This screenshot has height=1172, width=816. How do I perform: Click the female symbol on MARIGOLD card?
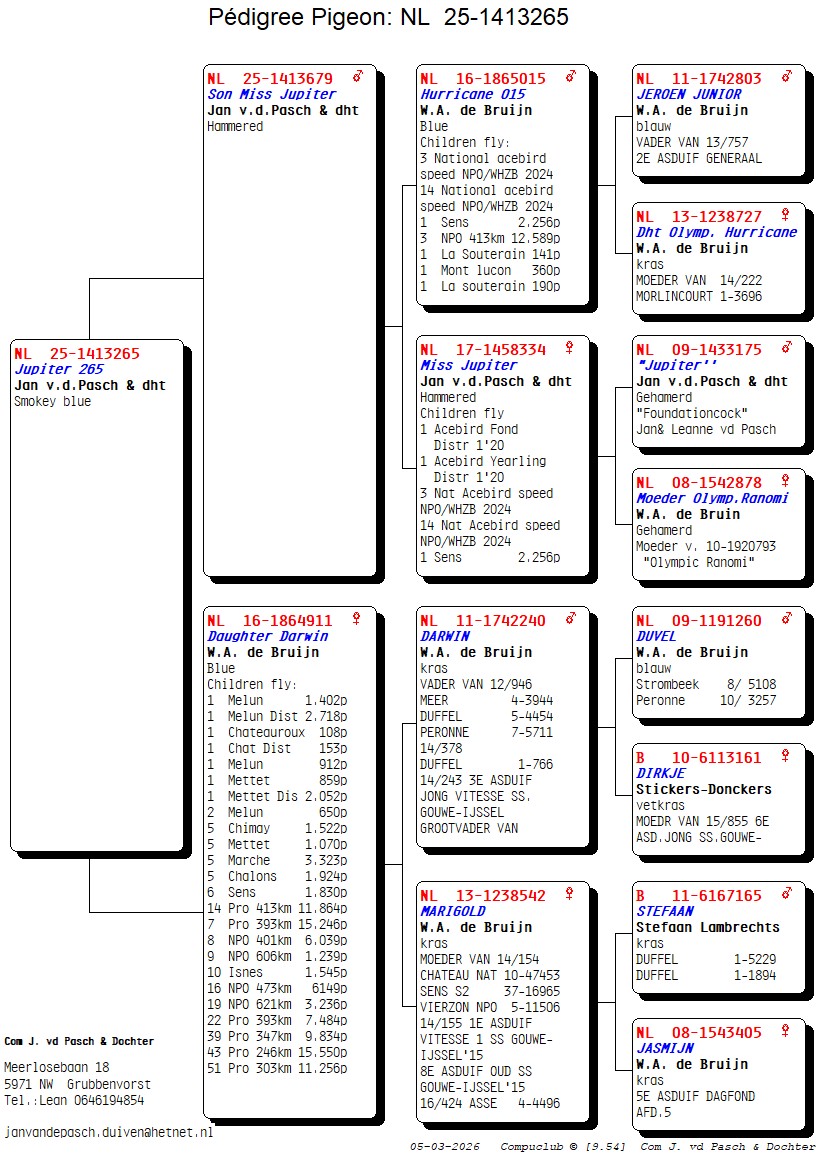pyautogui.click(x=571, y=894)
